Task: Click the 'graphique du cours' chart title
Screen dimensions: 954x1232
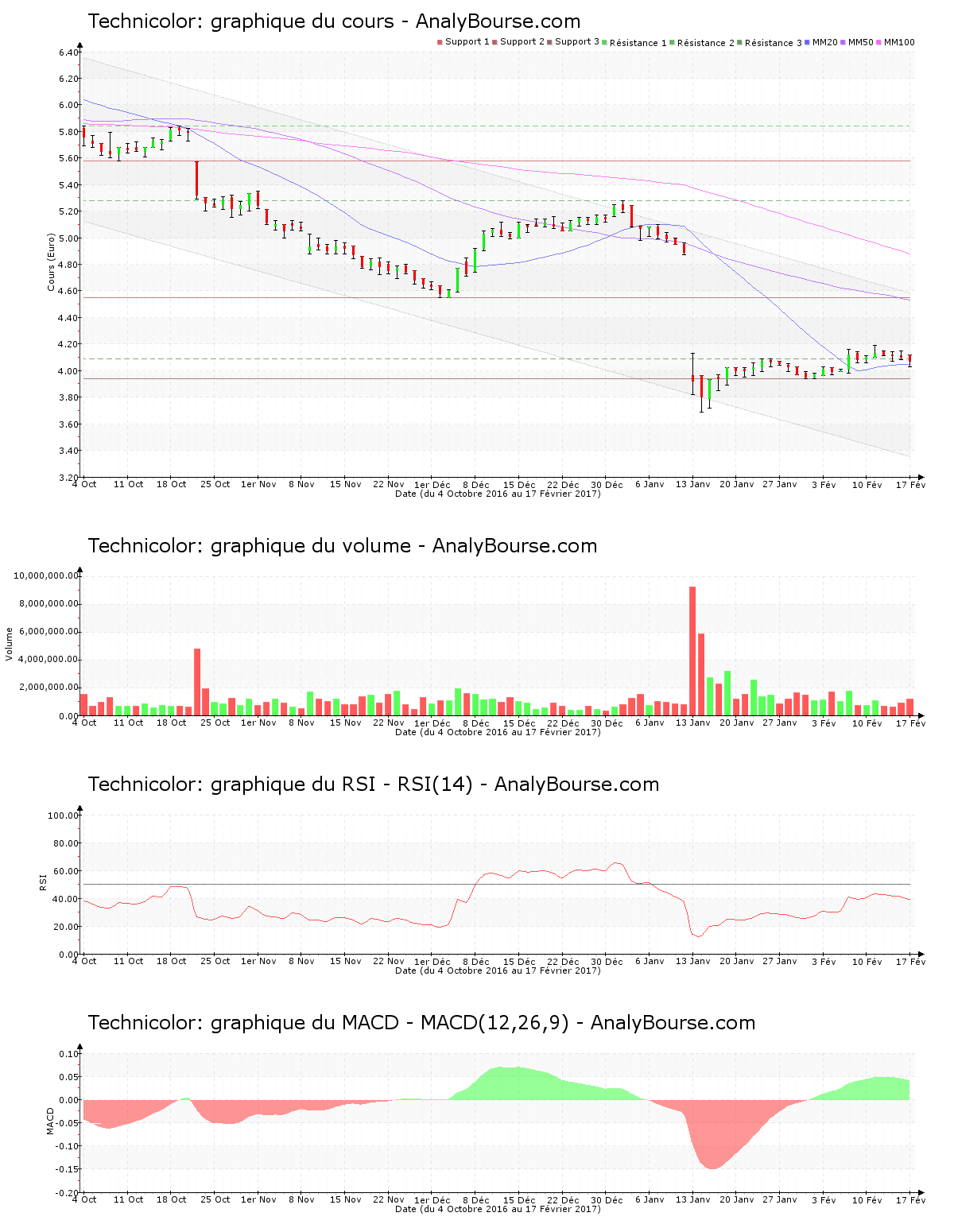Action: [x=334, y=21]
